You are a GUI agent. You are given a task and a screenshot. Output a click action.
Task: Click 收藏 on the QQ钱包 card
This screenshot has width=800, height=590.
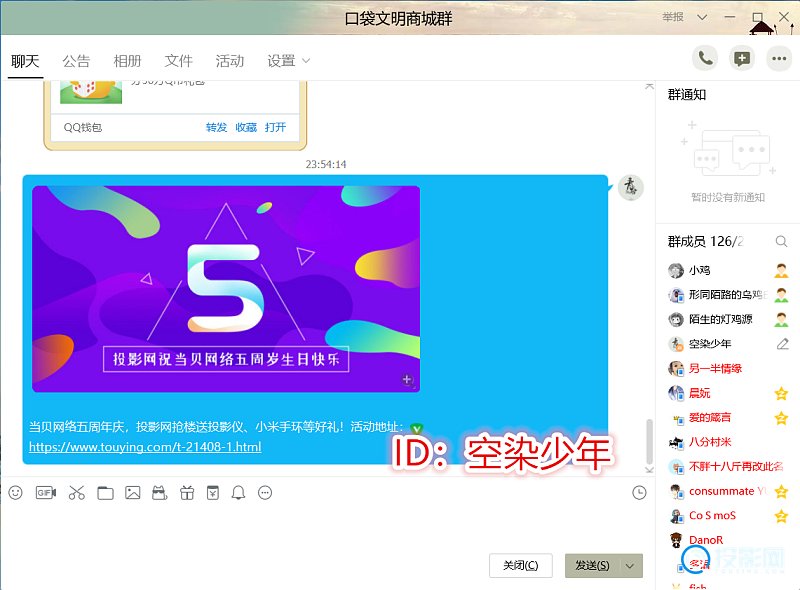246,127
